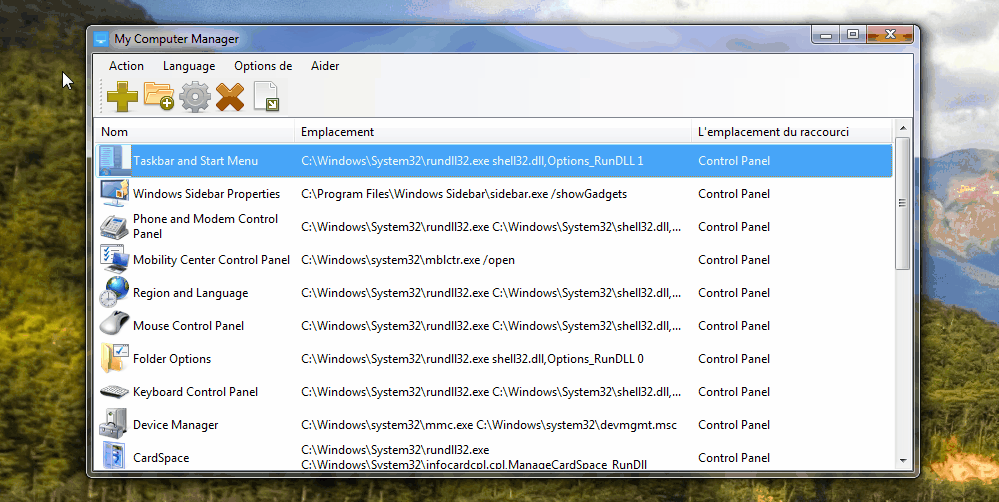Click the Taskbar and Start Menu icon
Viewport: 999px width, 502px height.
click(115, 161)
